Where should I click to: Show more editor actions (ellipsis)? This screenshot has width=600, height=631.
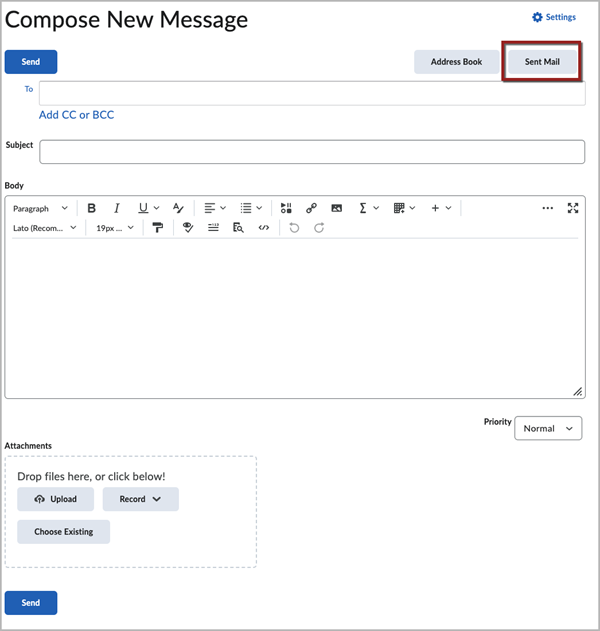[548, 208]
